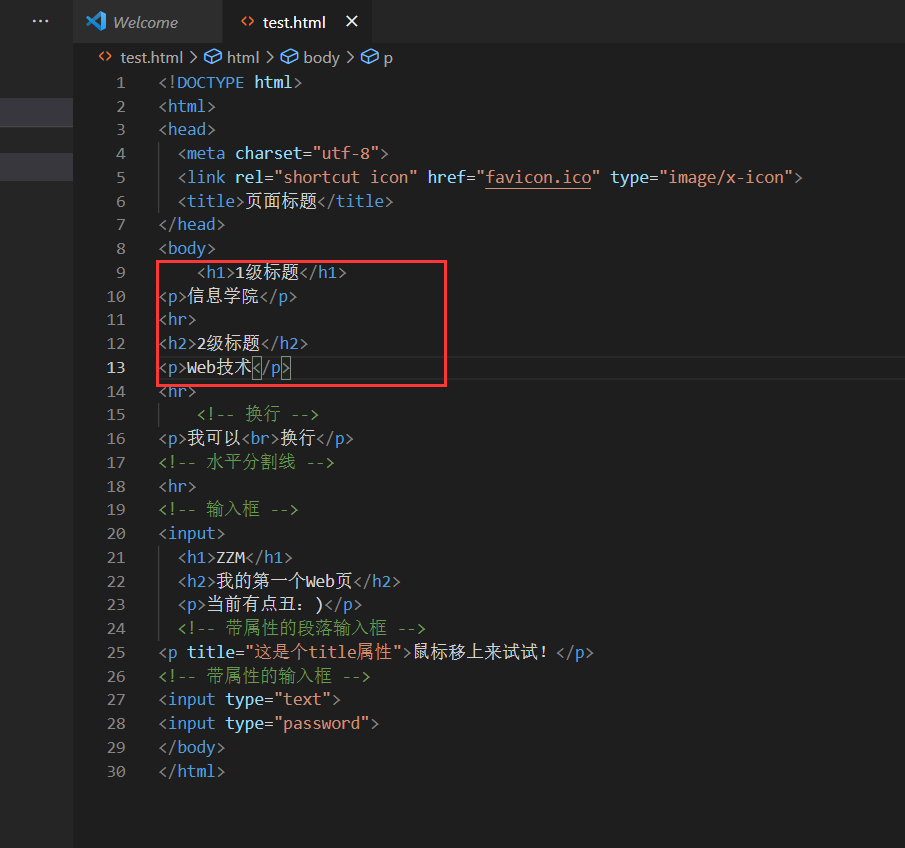This screenshot has height=848, width=905.
Task: Click the closing </body> tag
Action: 192,748
